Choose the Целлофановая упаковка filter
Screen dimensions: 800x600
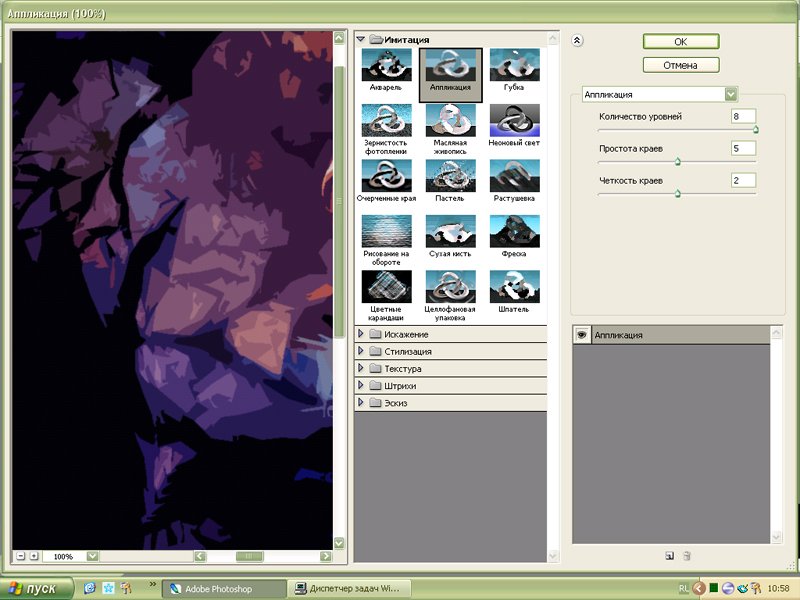[450, 286]
